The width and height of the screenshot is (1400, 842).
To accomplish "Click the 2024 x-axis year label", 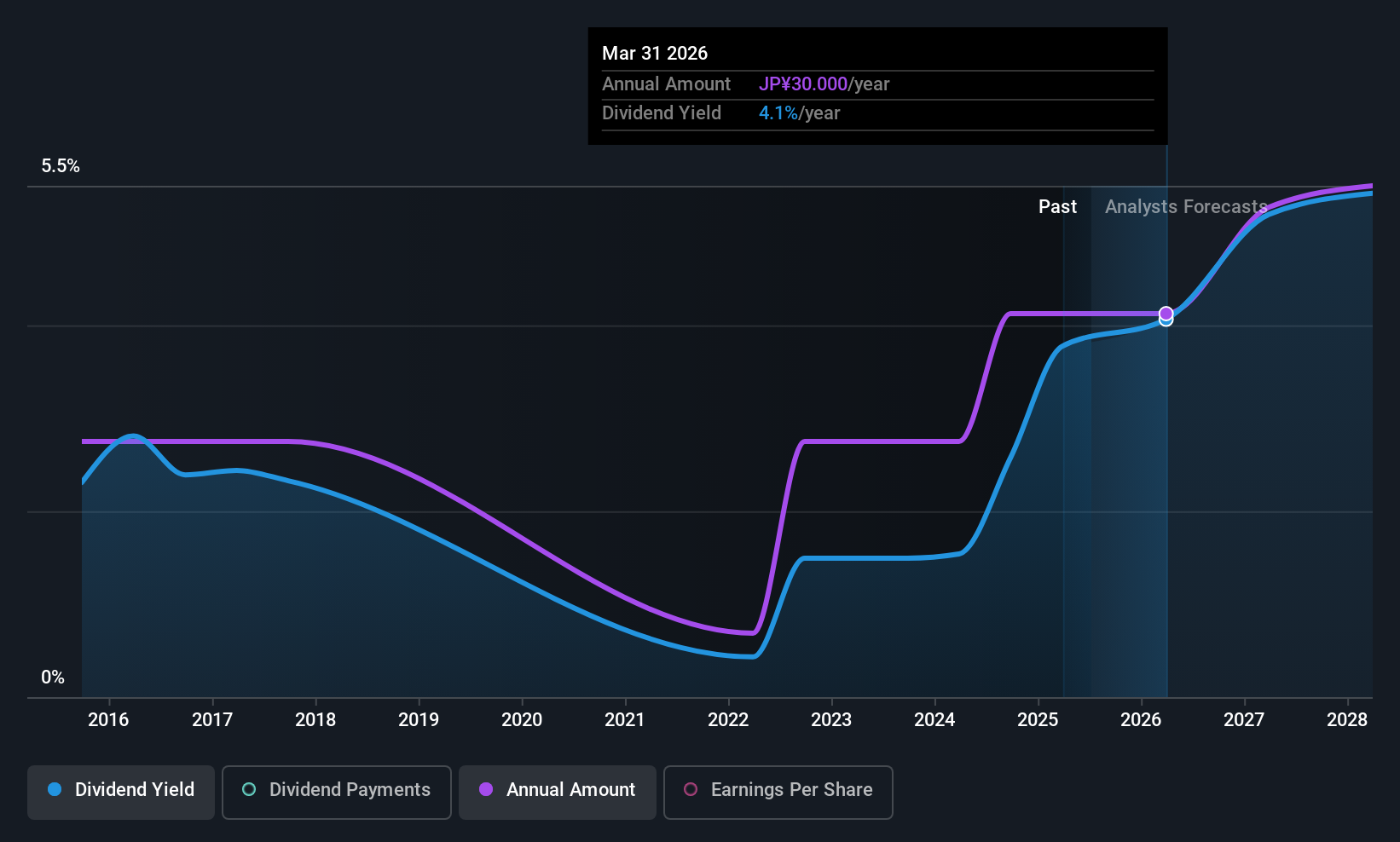I will pyautogui.click(x=934, y=720).
